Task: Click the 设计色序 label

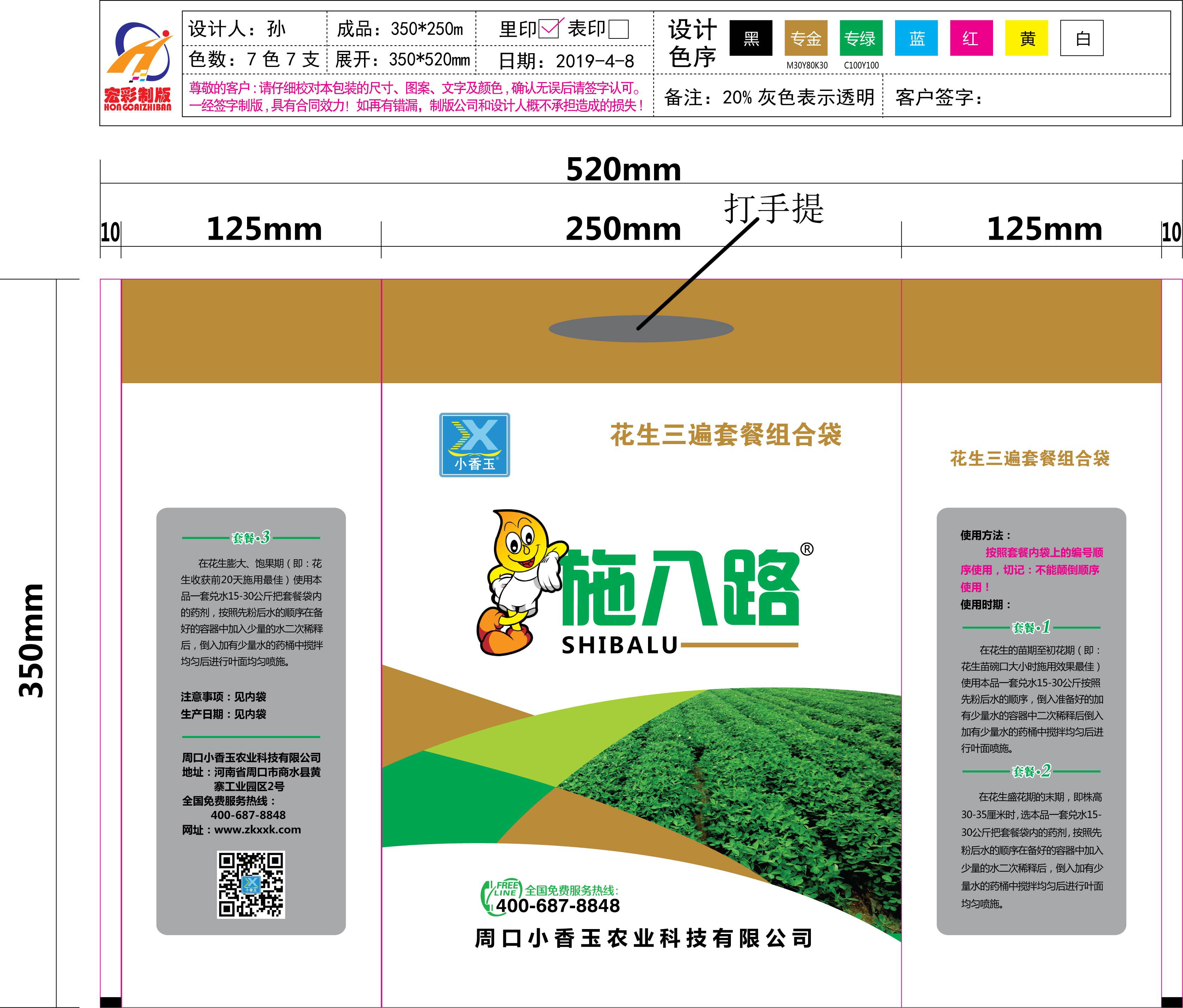Action: click(x=692, y=43)
